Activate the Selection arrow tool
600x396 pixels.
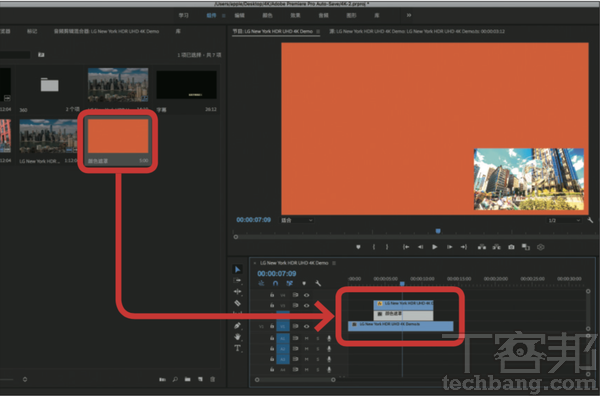(x=237, y=269)
